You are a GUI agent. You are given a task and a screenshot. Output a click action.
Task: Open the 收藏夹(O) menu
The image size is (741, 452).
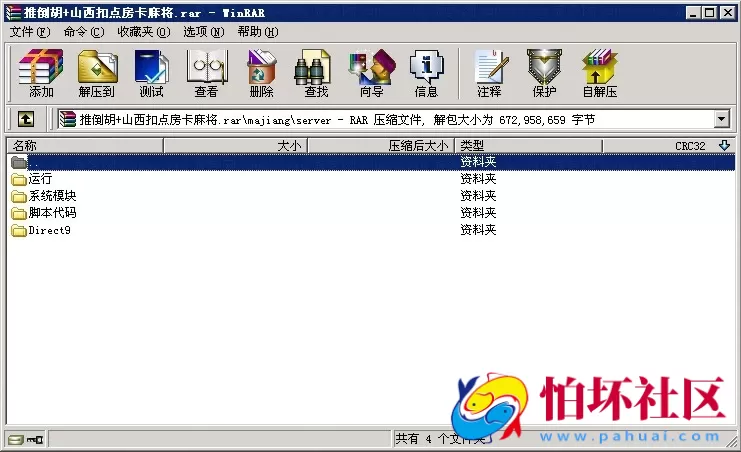pyautogui.click(x=144, y=32)
